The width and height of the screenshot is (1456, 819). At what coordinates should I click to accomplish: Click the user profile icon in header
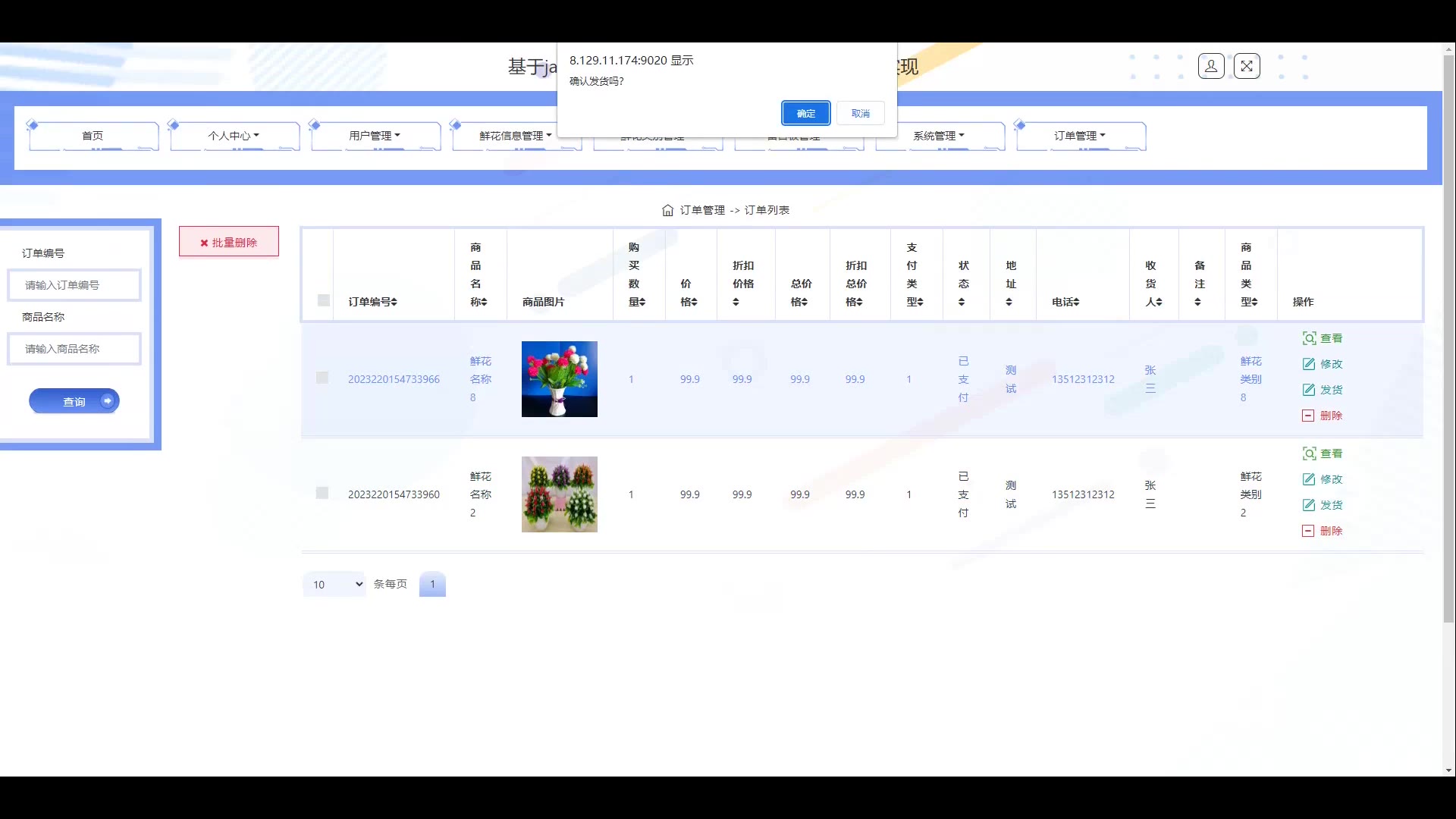[x=1211, y=67]
